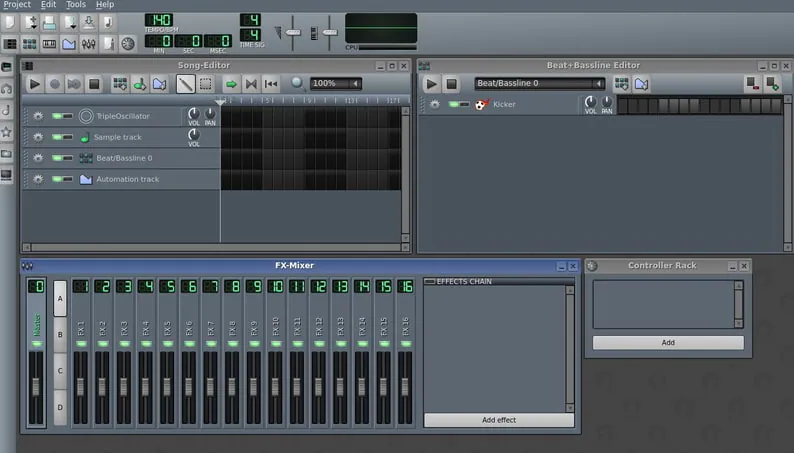This screenshot has width=794, height=453.
Task: Show the Beat+Bassline Editor via main toolbar icon
Action: coord(29,44)
